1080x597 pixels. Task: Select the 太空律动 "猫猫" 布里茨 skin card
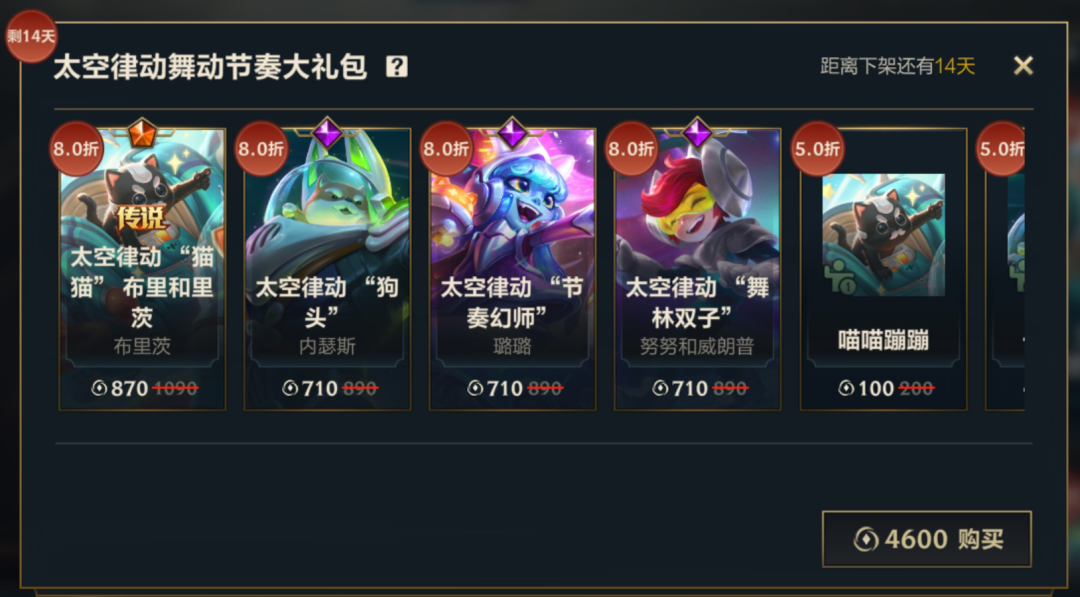tap(143, 269)
